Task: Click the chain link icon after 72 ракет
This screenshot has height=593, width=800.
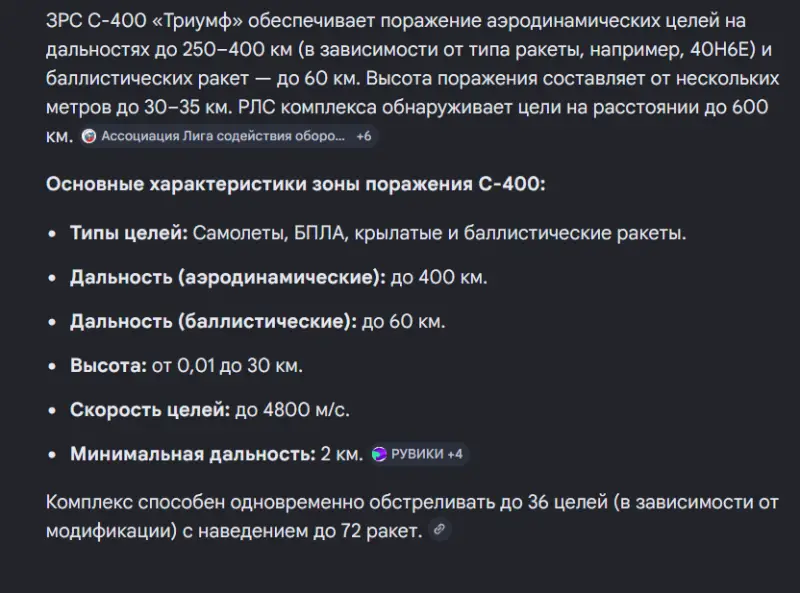Action: 439,530
